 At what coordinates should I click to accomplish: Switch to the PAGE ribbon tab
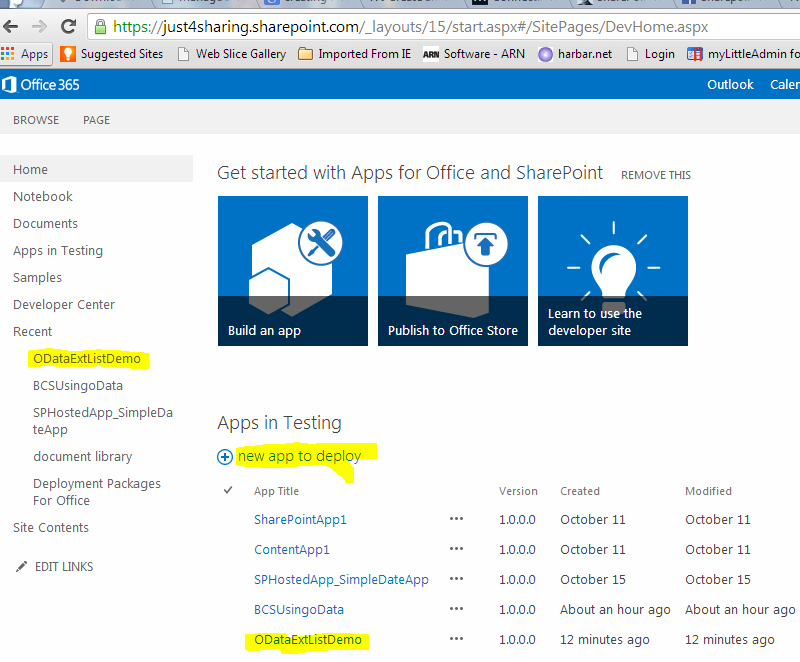96,120
